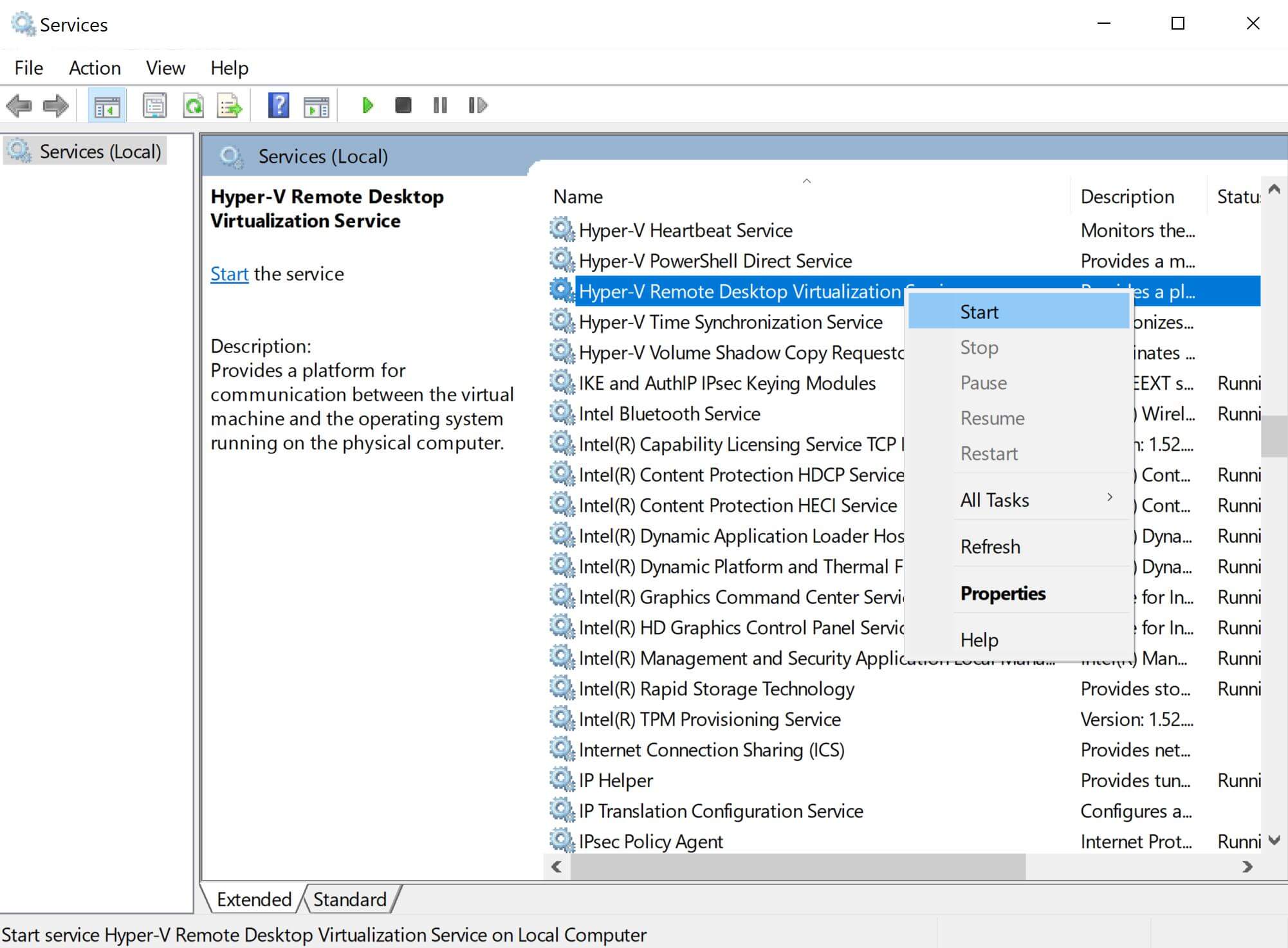Open the Action menu
The width and height of the screenshot is (1288, 948).
[94, 68]
